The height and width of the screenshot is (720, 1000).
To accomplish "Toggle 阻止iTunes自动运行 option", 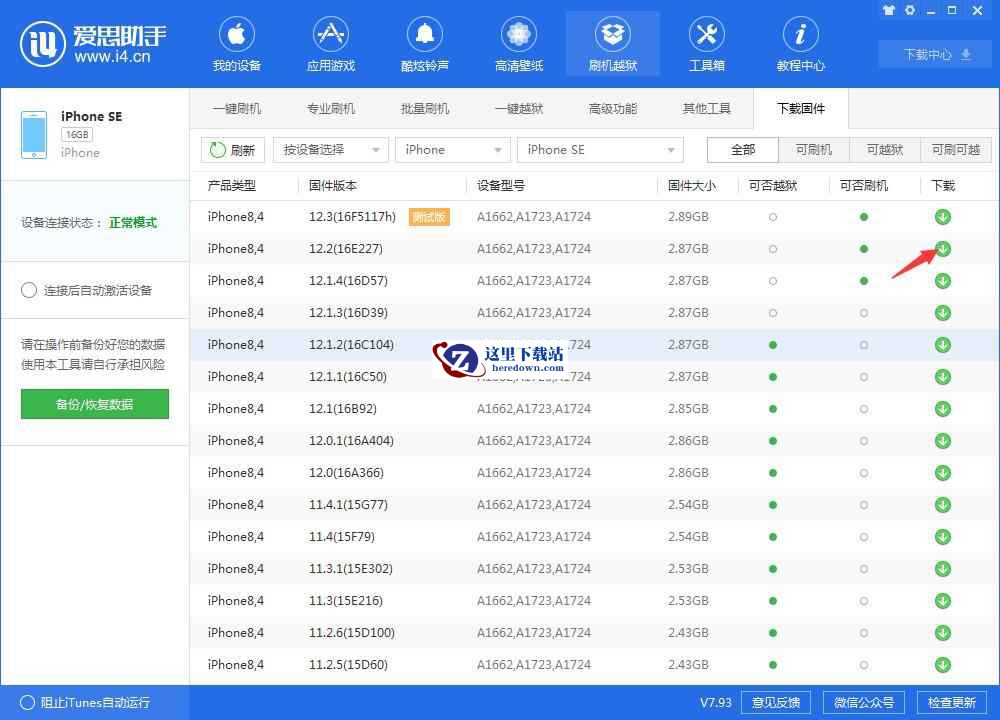I will [x=27, y=702].
